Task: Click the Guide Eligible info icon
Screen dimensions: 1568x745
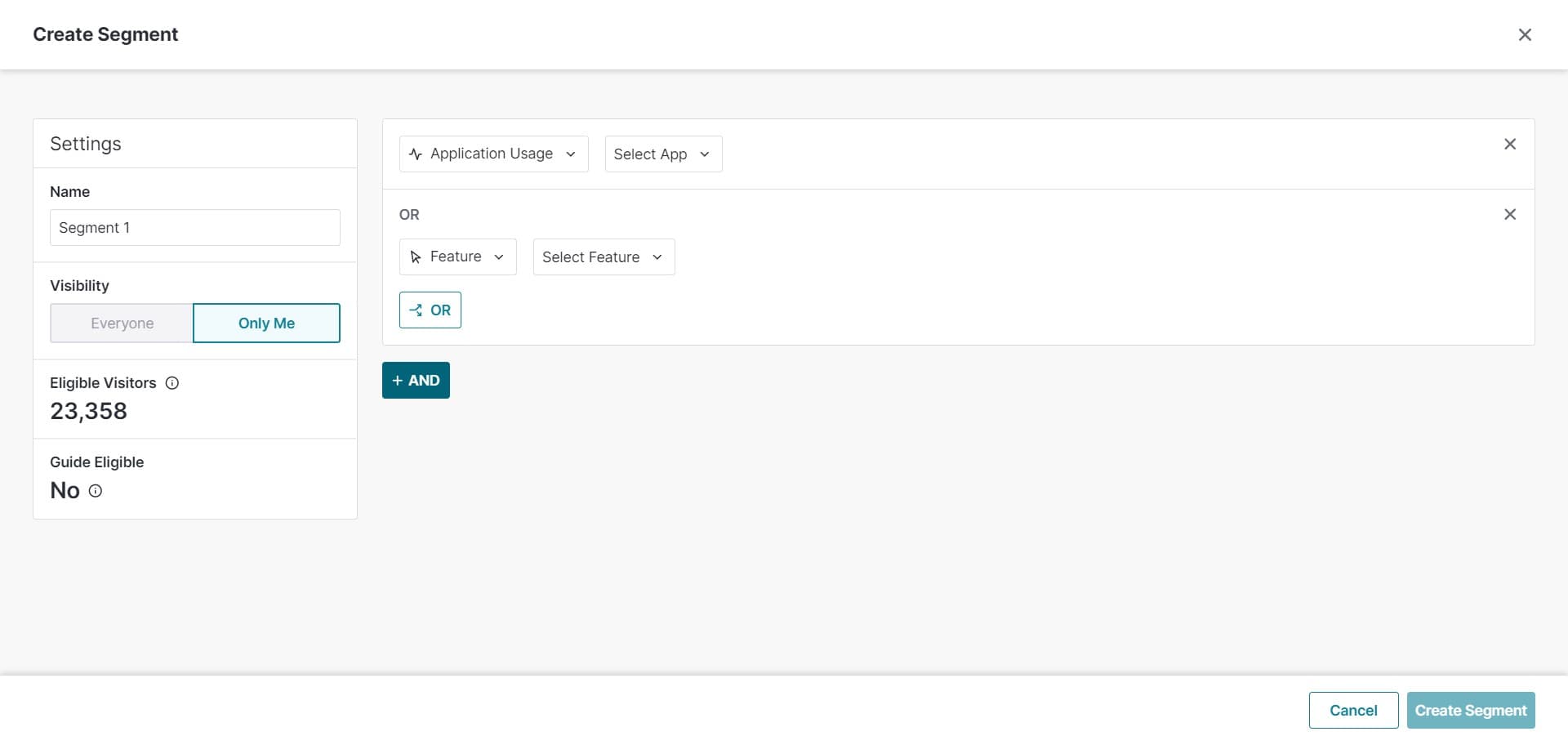Action: pos(96,491)
